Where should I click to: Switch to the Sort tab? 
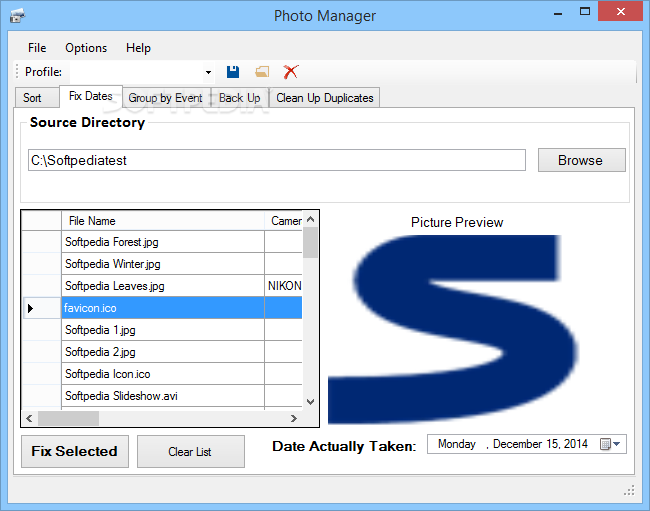37,98
